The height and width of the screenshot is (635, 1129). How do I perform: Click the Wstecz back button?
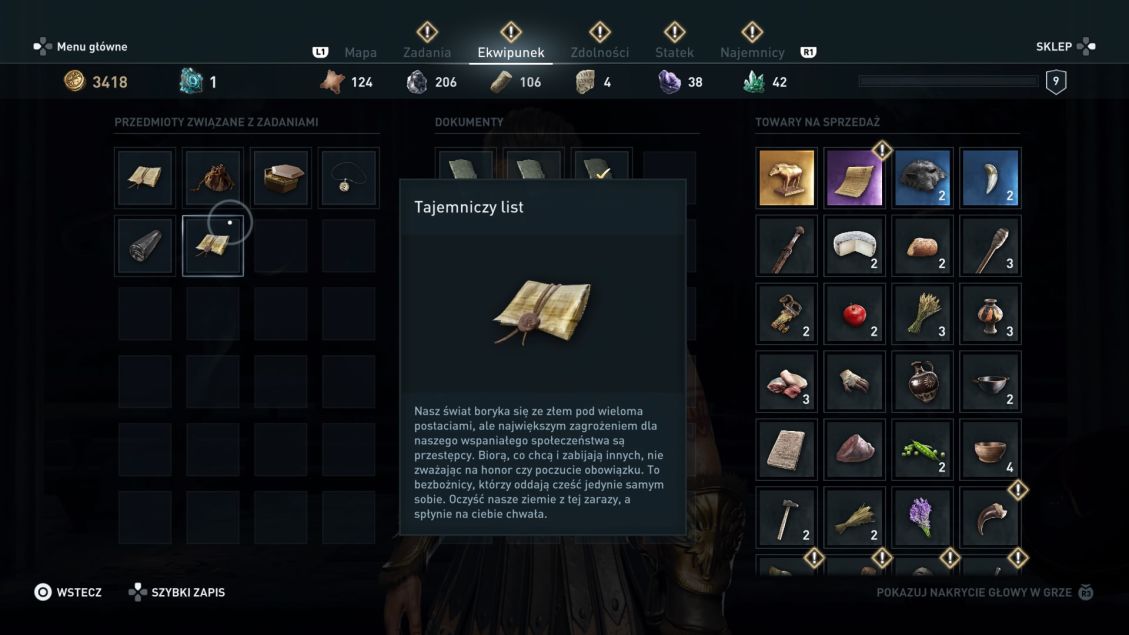68,592
